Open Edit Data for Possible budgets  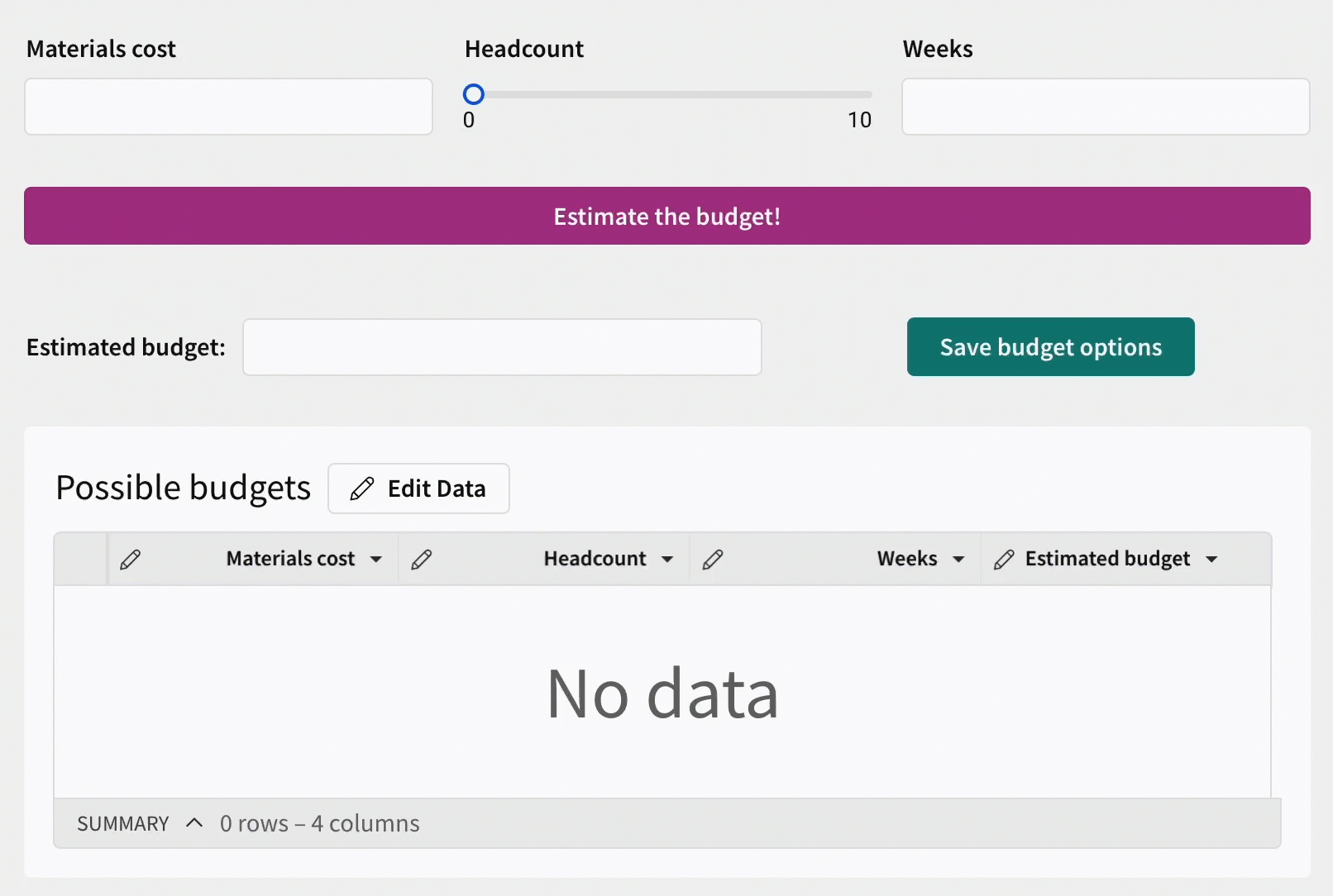418,489
